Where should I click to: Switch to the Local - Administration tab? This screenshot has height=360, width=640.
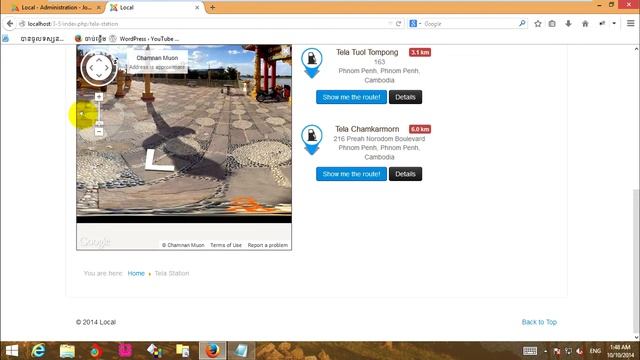click(x=56, y=7)
